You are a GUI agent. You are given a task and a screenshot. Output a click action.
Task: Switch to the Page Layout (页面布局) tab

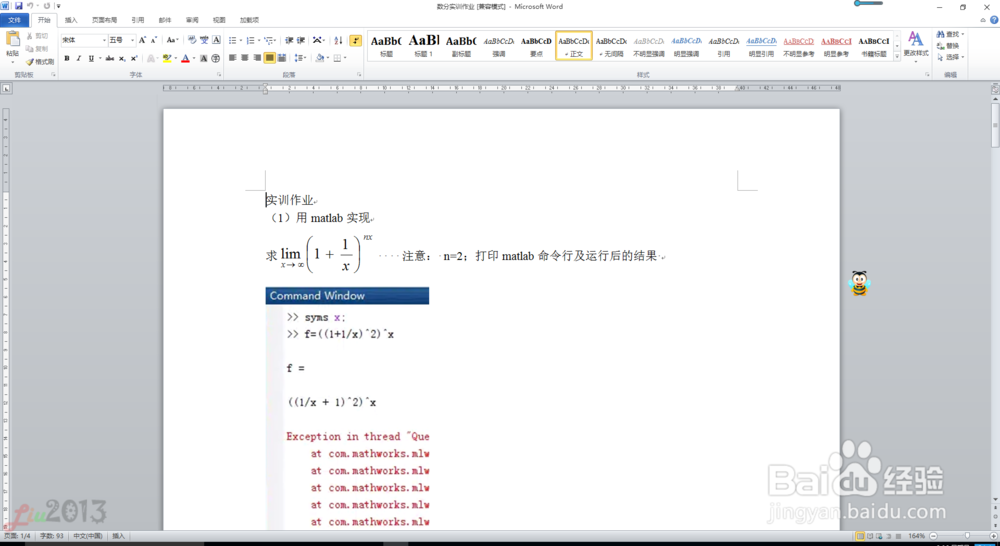(104, 20)
